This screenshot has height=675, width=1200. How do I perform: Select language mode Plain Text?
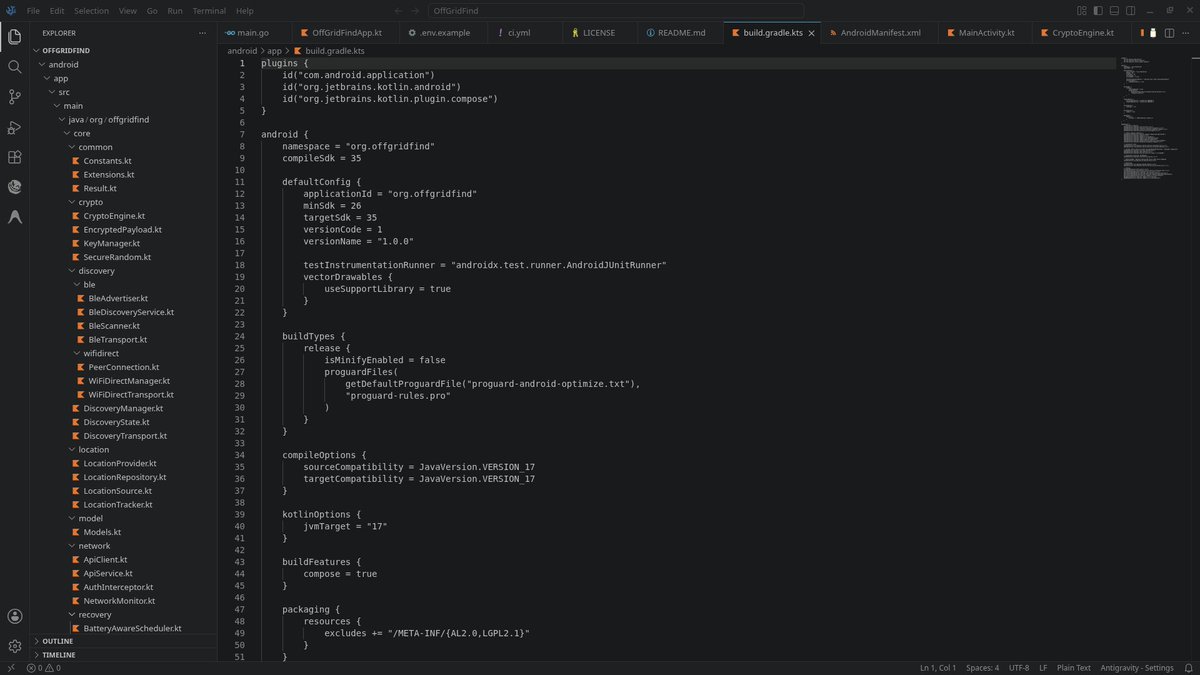(x=1076, y=668)
